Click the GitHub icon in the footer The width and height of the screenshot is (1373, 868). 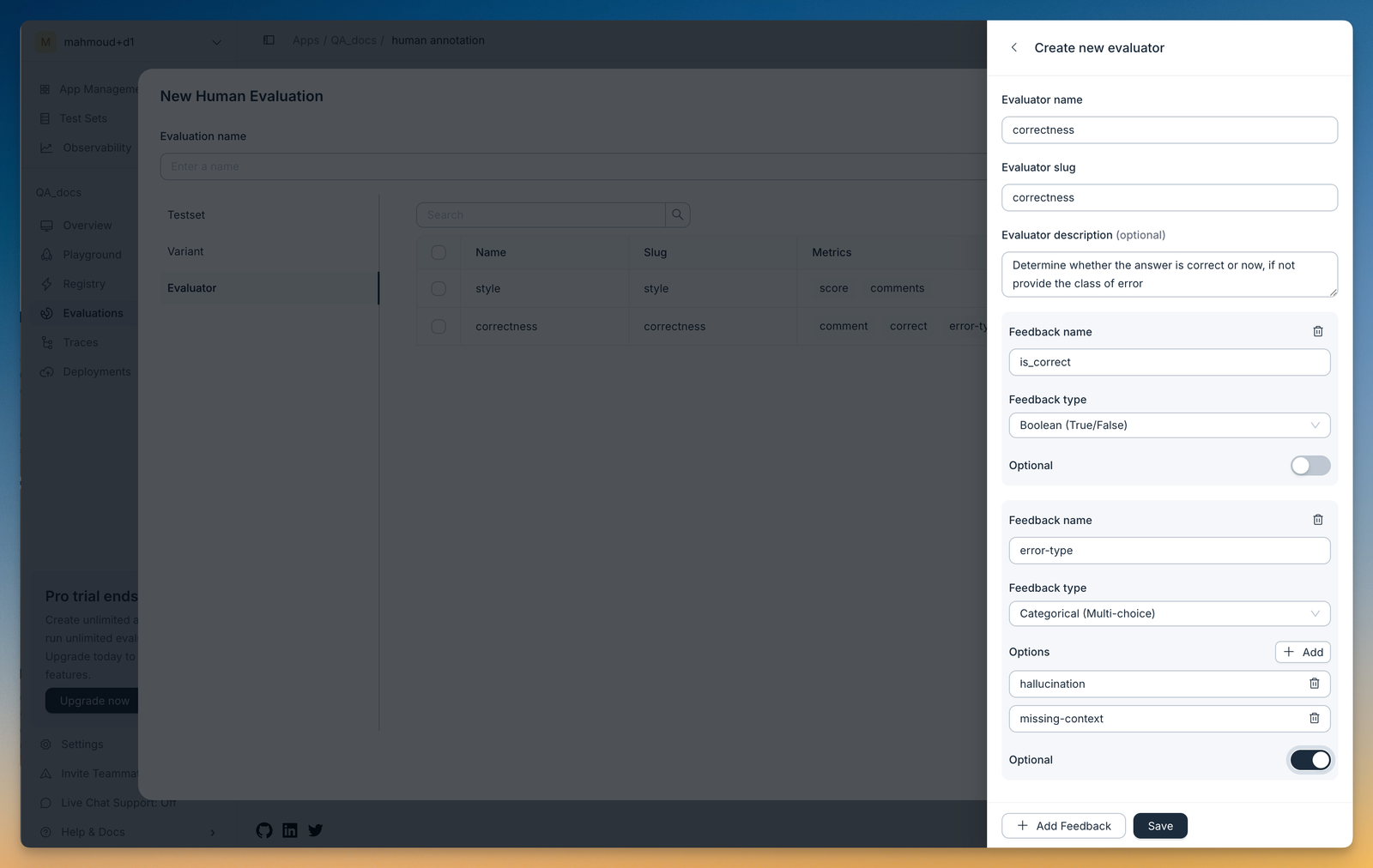tap(263, 830)
